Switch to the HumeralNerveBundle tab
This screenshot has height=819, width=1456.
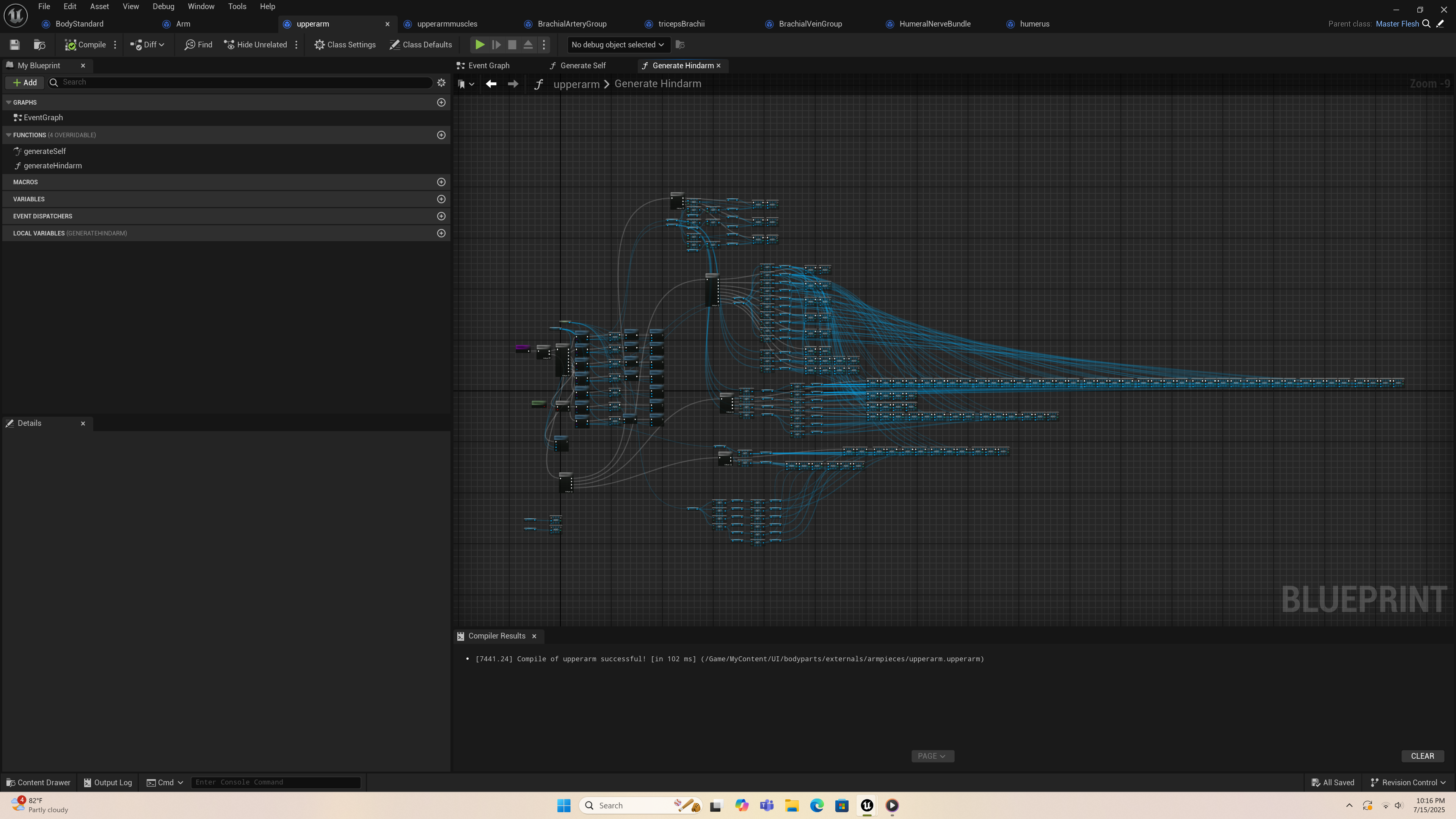pyautogui.click(x=935, y=24)
